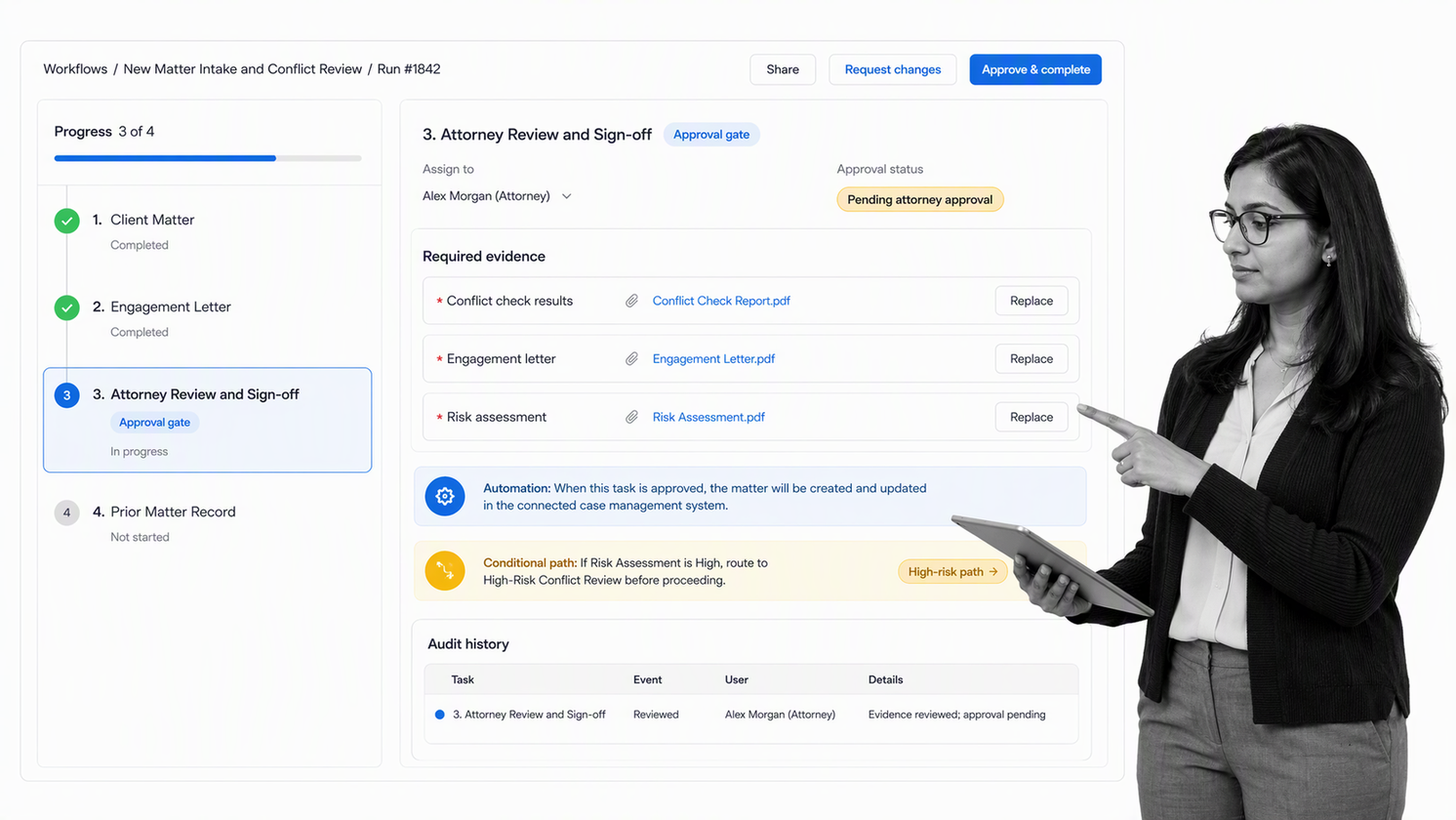Open step 1 Client Matter

(152, 220)
